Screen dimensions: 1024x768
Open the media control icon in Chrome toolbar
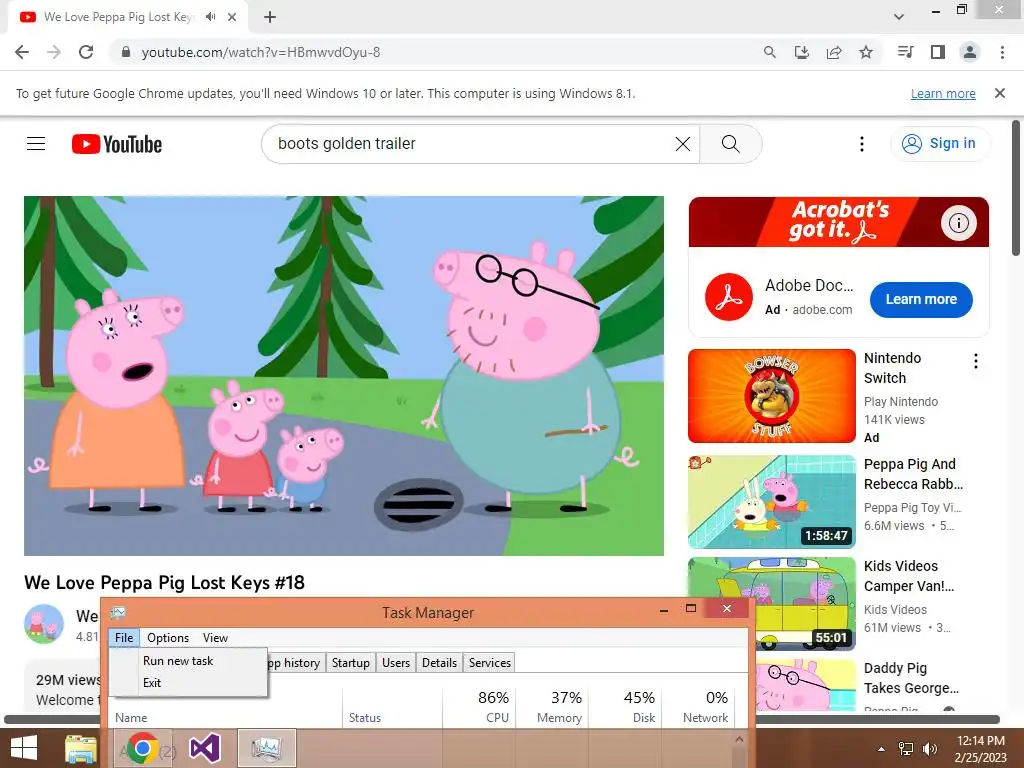(906, 52)
